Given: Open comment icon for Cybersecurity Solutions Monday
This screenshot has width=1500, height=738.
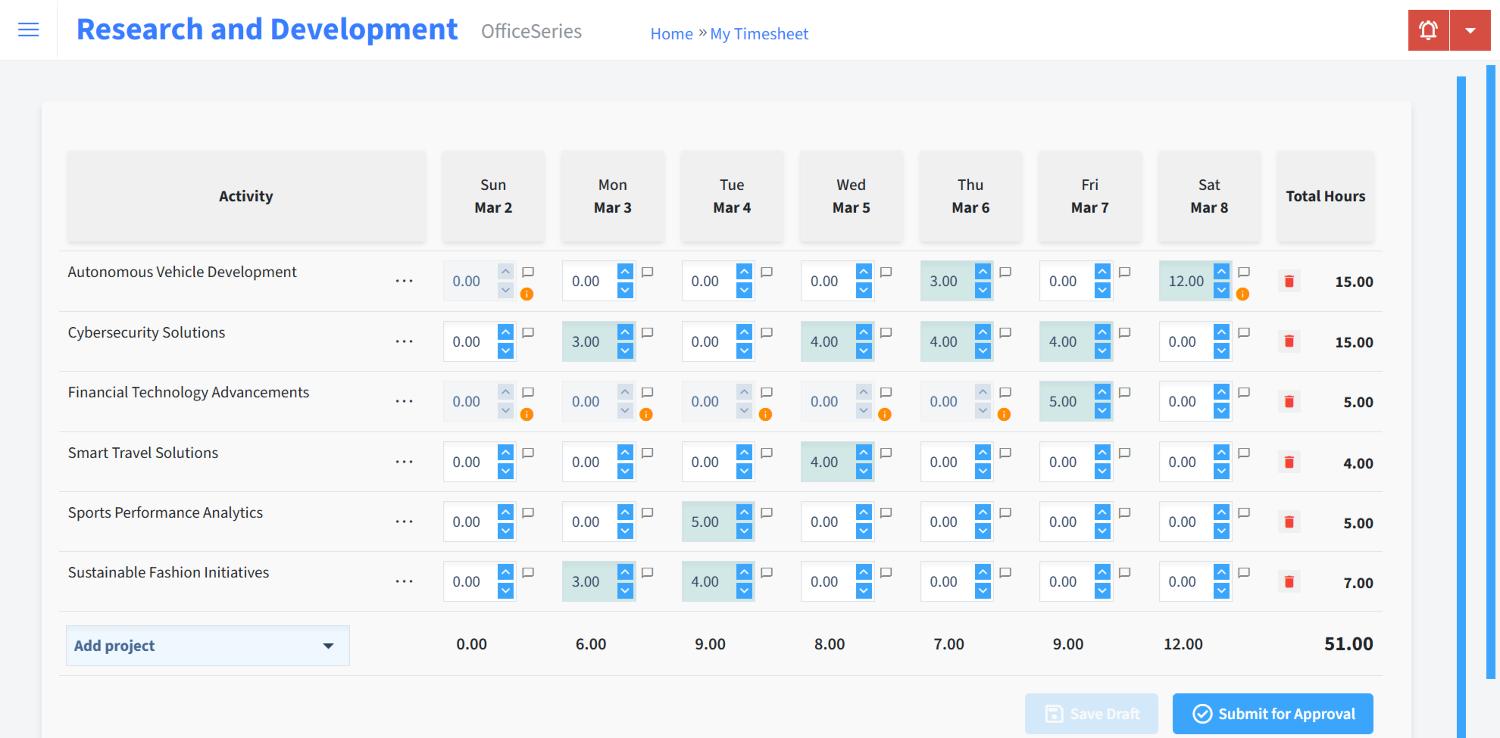Looking at the screenshot, I should 647,333.
